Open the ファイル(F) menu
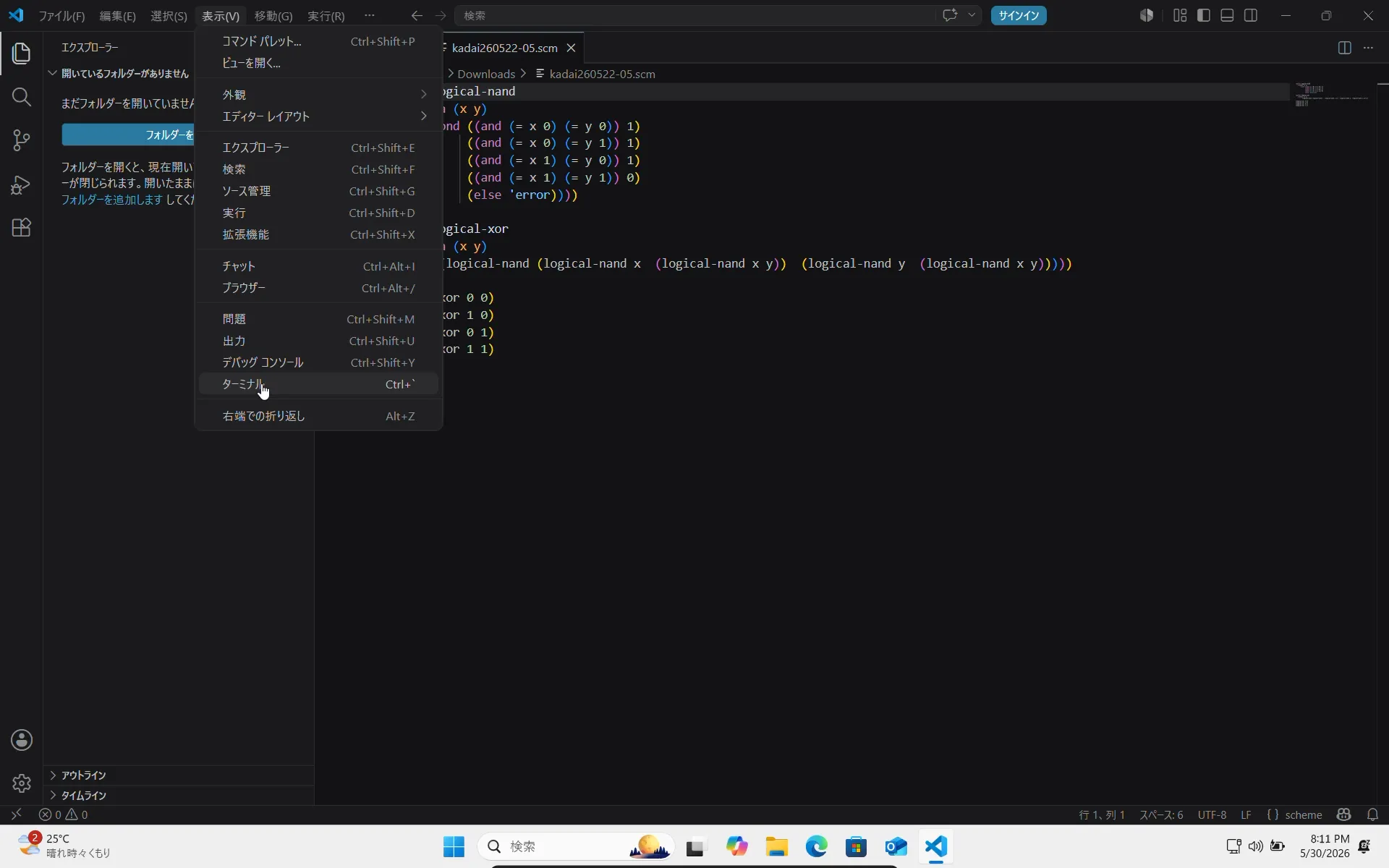 click(x=61, y=15)
